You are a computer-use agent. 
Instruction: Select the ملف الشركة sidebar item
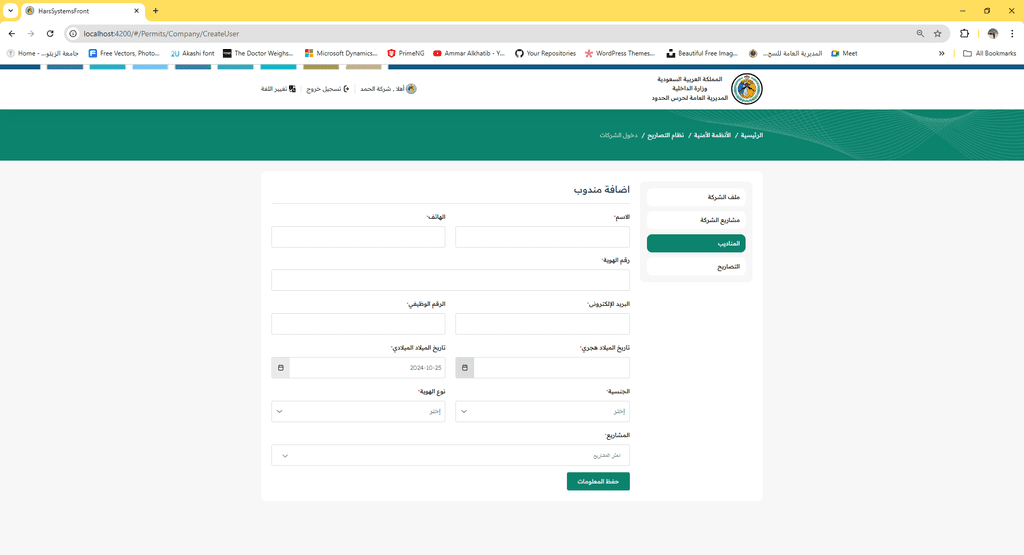coord(696,197)
